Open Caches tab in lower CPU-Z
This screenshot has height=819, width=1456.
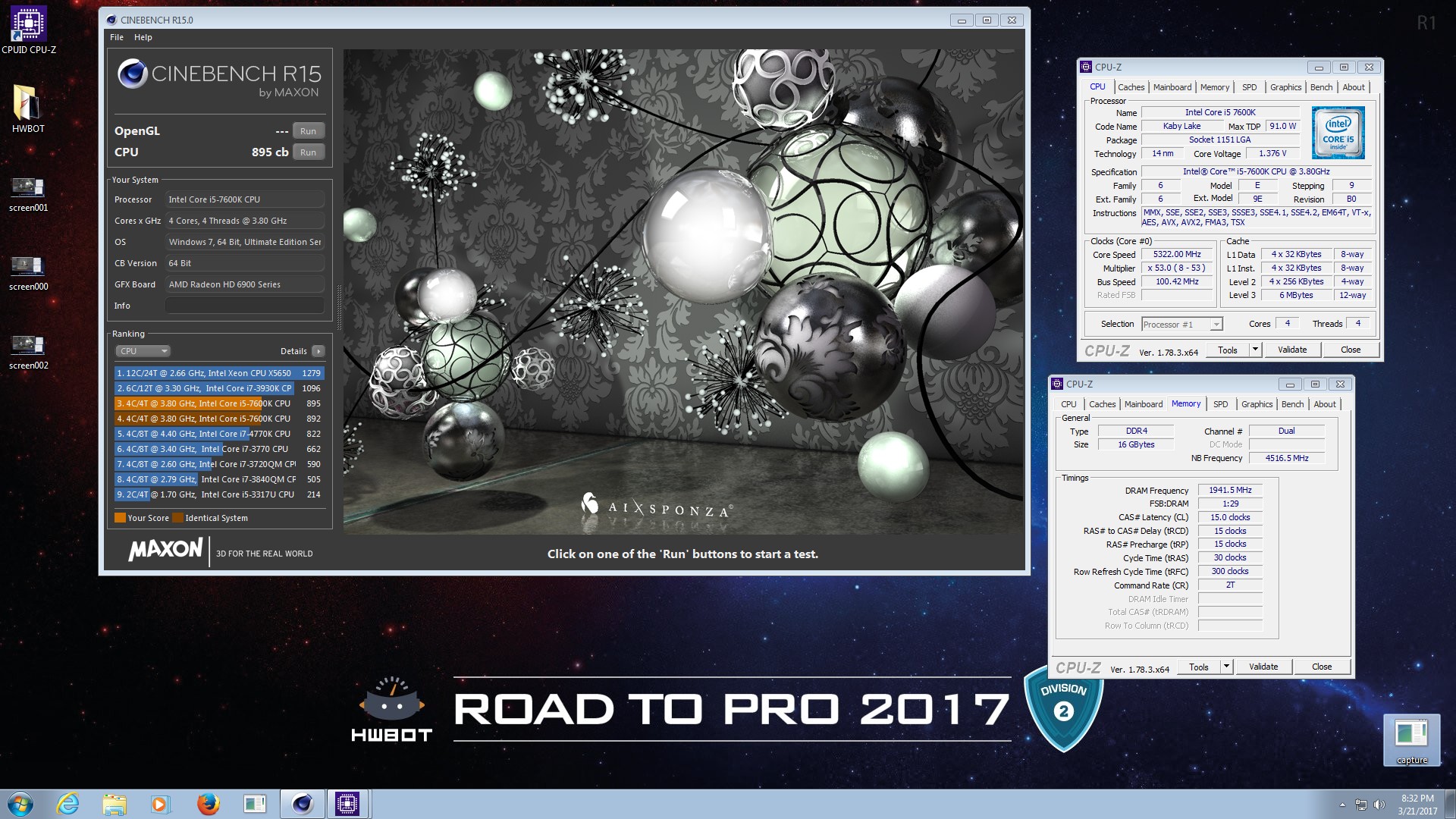click(x=1102, y=404)
